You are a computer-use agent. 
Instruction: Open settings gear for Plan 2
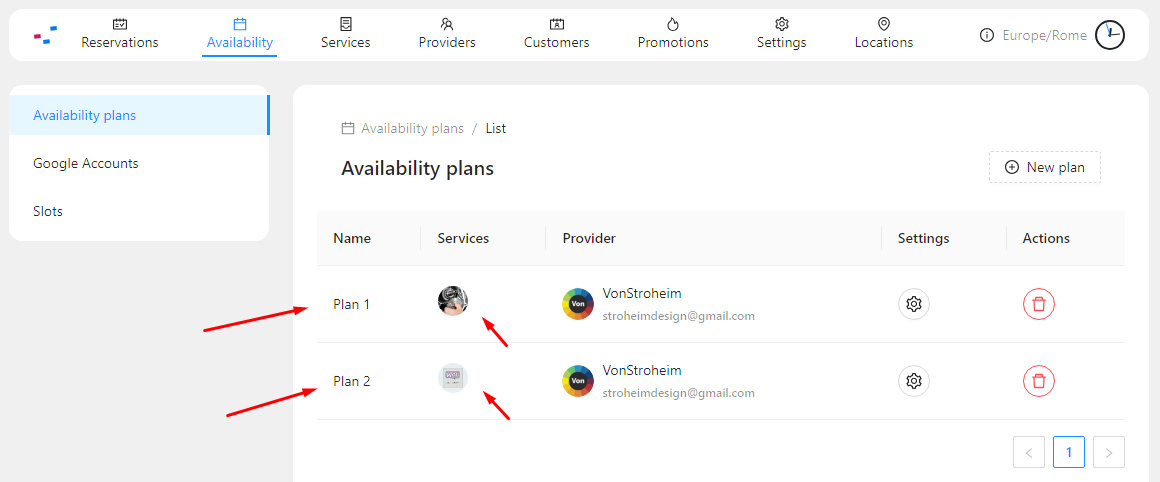(914, 381)
